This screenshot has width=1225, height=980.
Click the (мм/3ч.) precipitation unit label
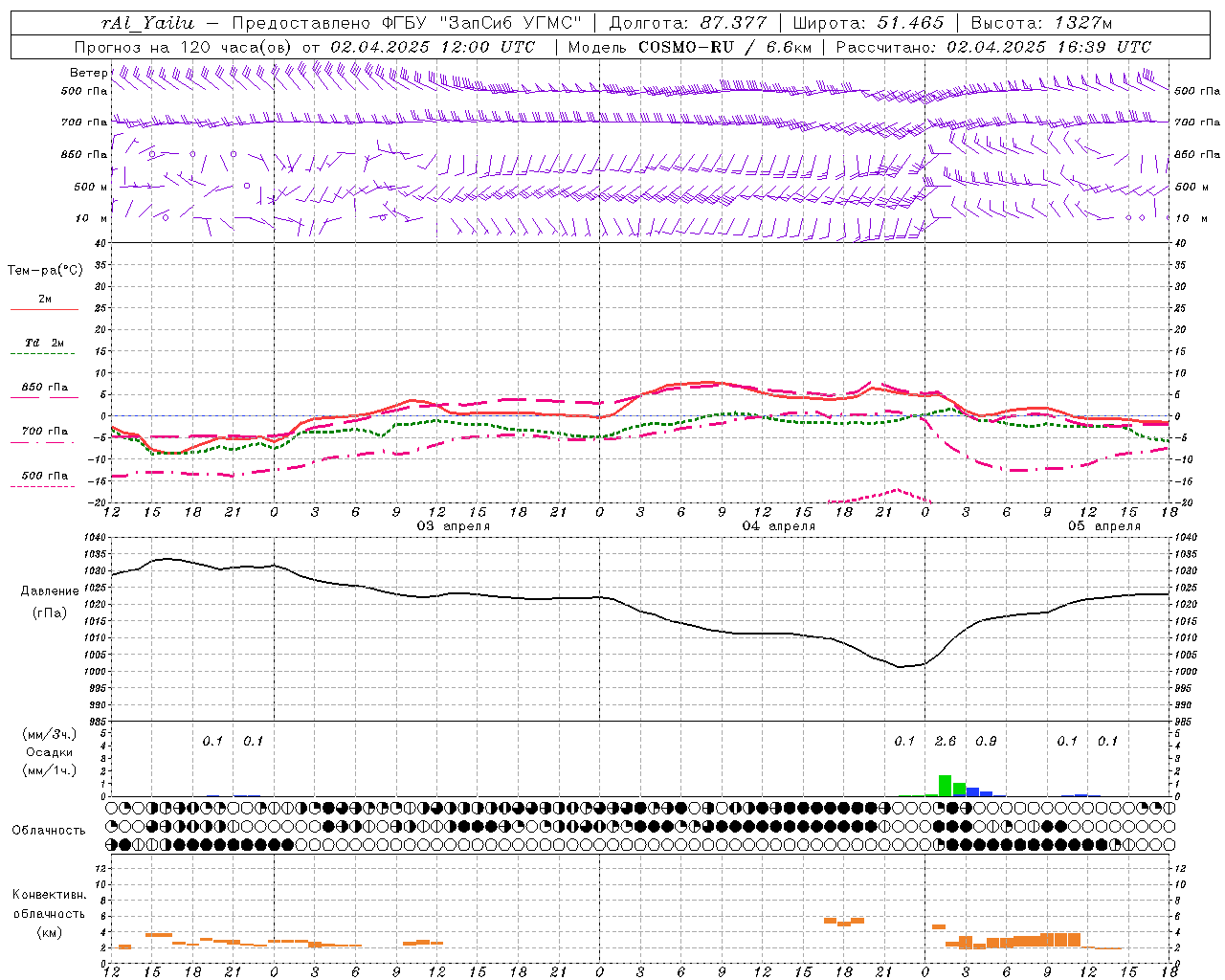(x=50, y=734)
